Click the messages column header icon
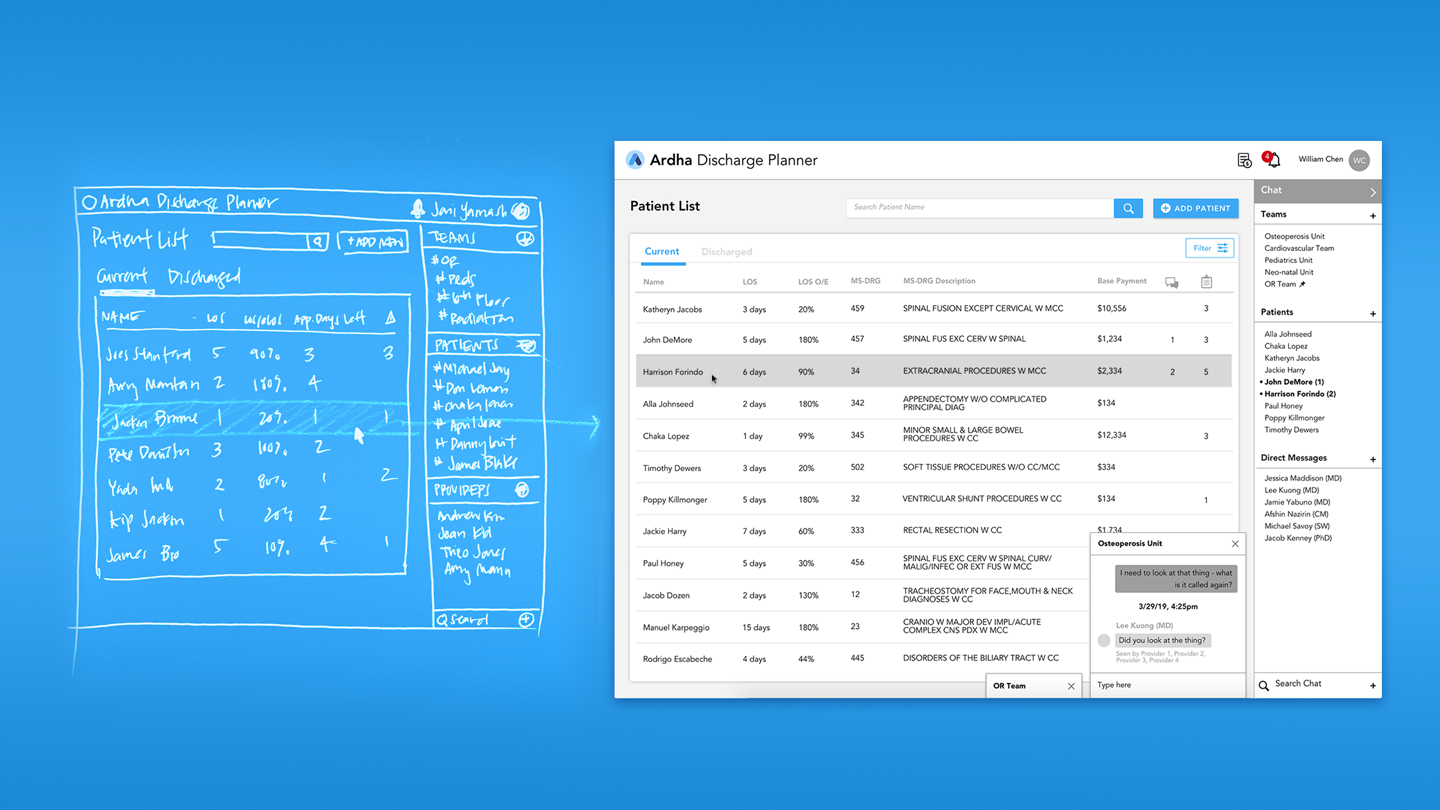The height and width of the screenshot is (810, 1440). [1172, 283]
